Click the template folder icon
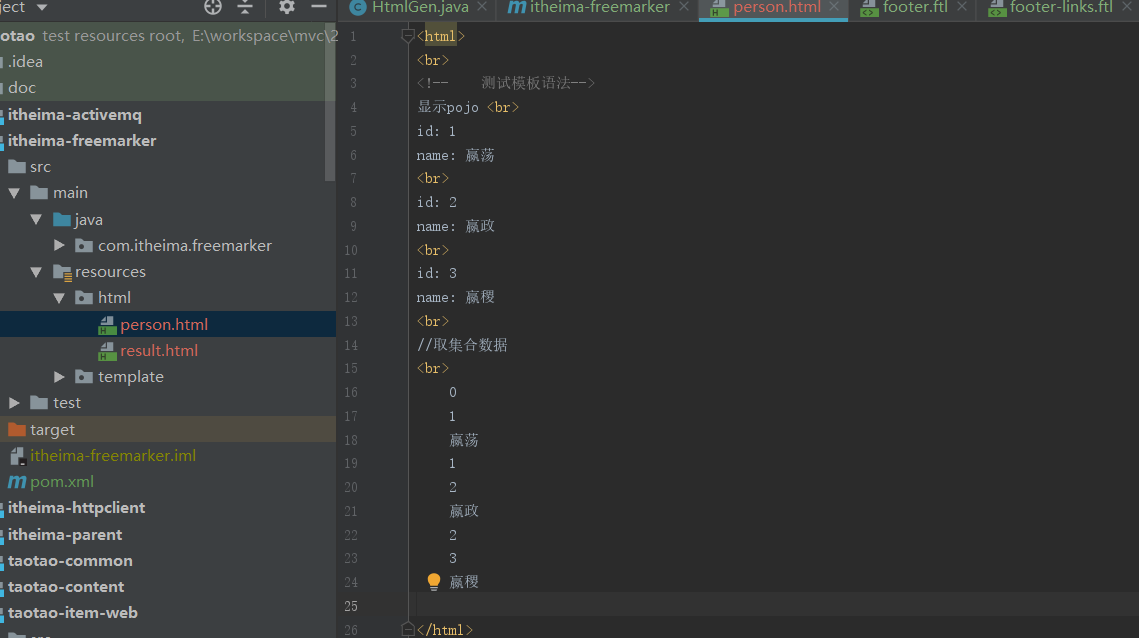Screen dimensions: 1139x638 (84, 376)
